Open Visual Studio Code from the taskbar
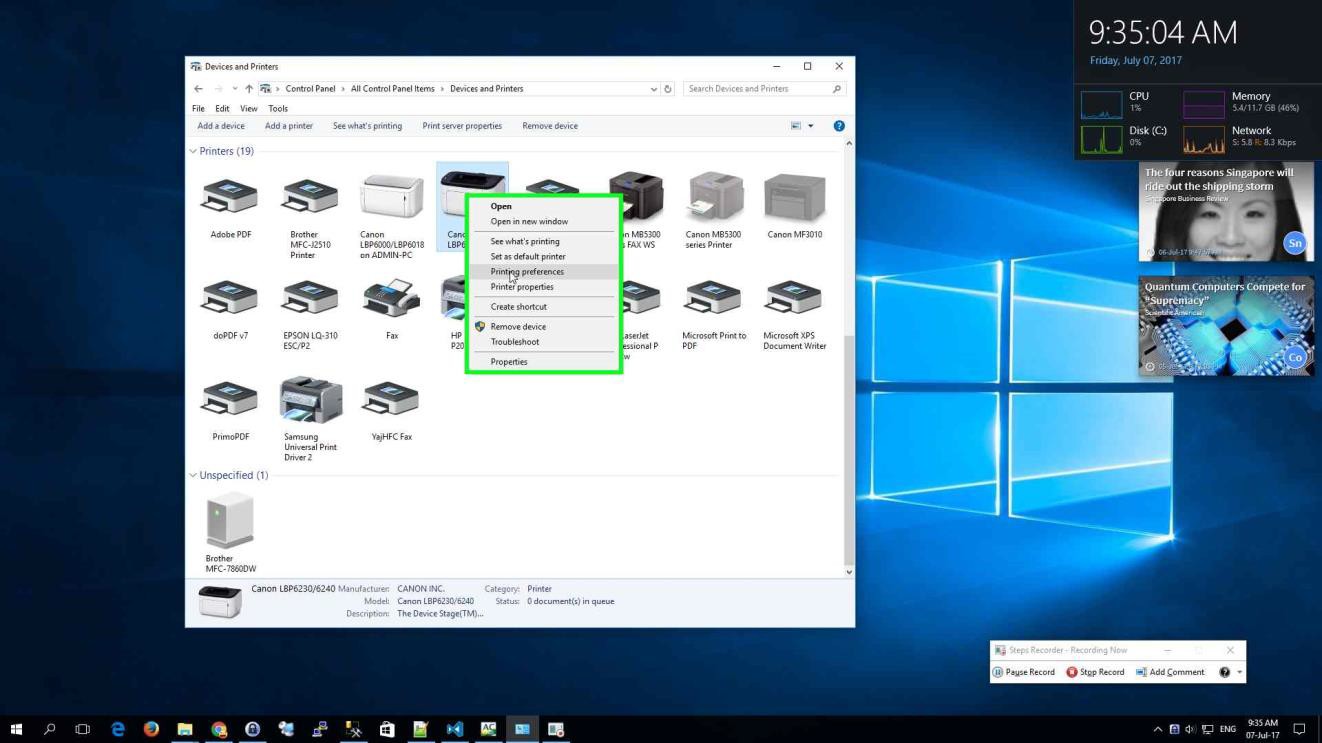Screen dimensions: 1322x743 (455, 729)
